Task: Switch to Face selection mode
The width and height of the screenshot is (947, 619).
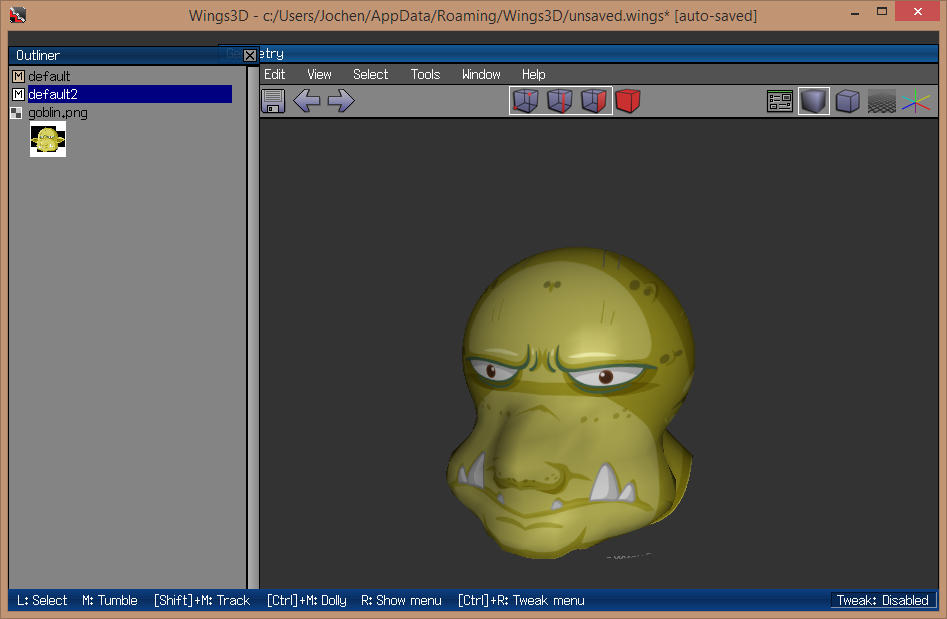Action: (594, 101)
